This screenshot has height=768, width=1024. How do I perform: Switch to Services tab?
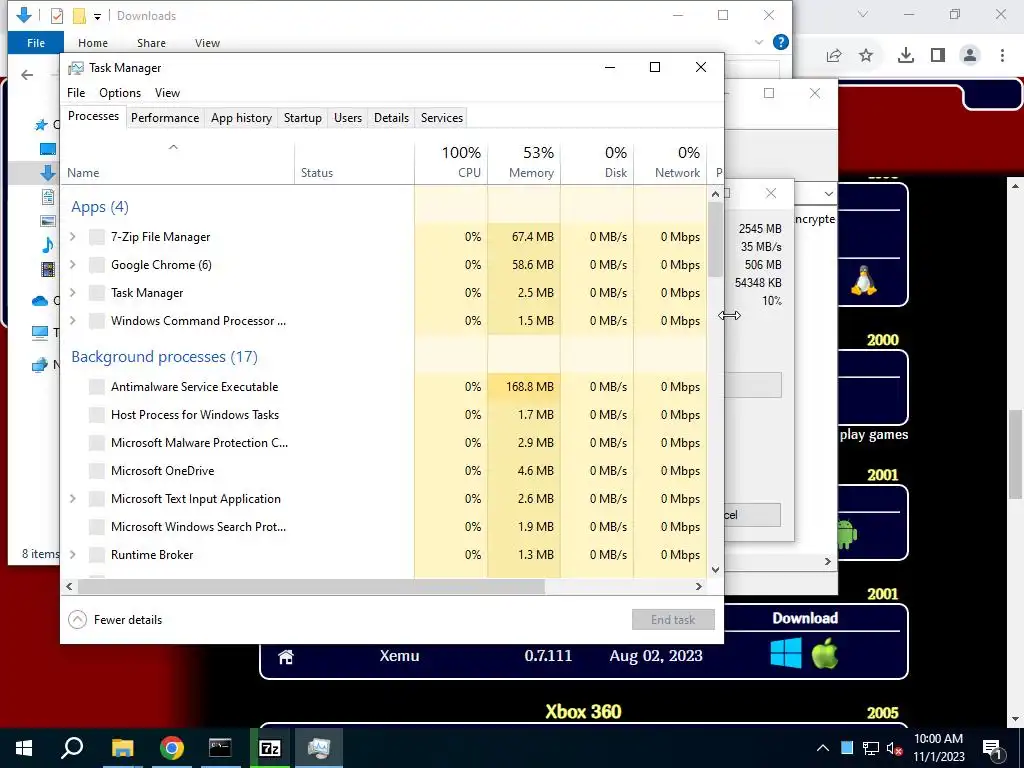441,118
